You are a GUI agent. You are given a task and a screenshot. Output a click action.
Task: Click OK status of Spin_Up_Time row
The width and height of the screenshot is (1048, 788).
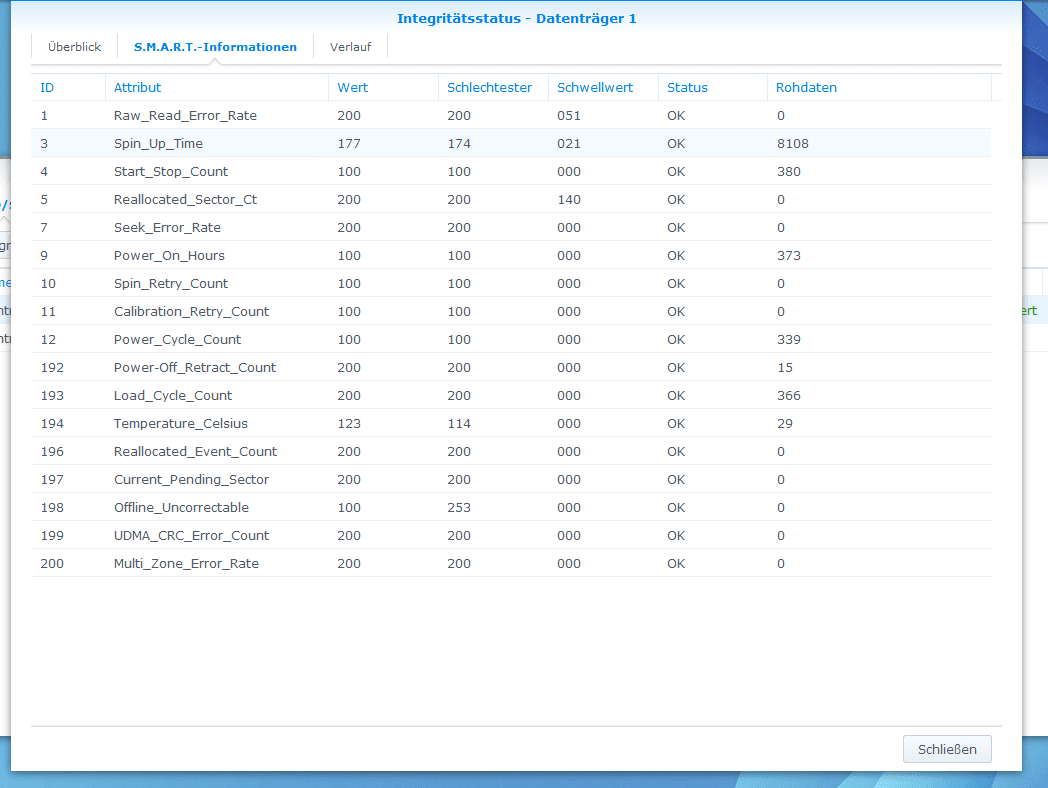(x=676, y=144)
